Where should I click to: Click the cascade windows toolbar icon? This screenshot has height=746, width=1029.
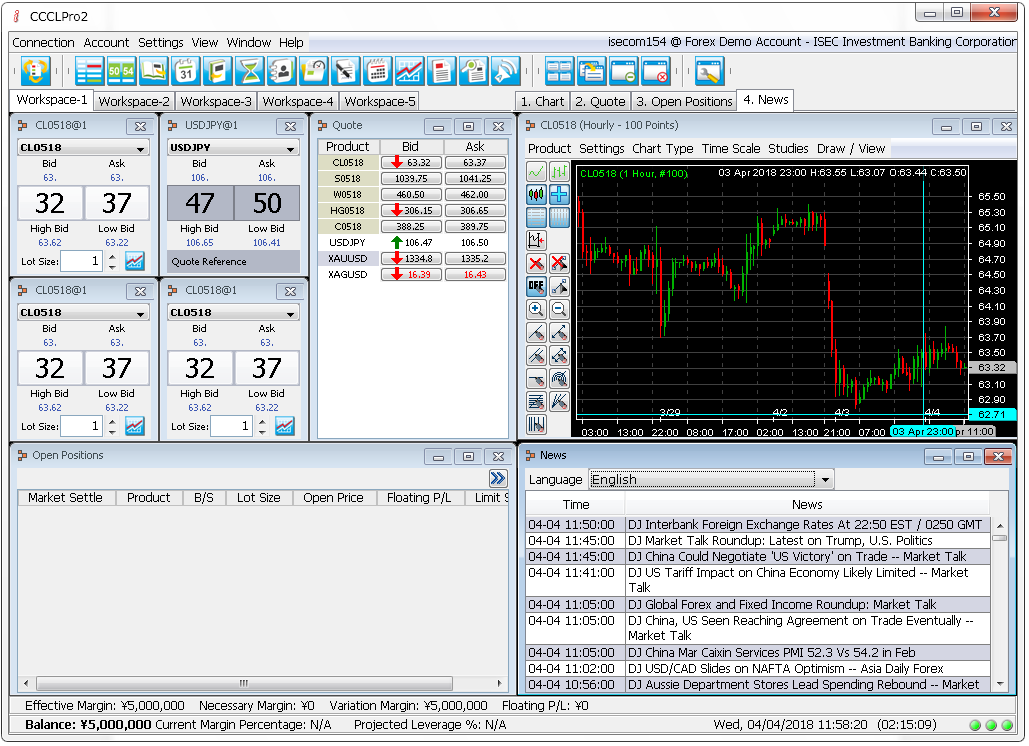click(591, 71)
